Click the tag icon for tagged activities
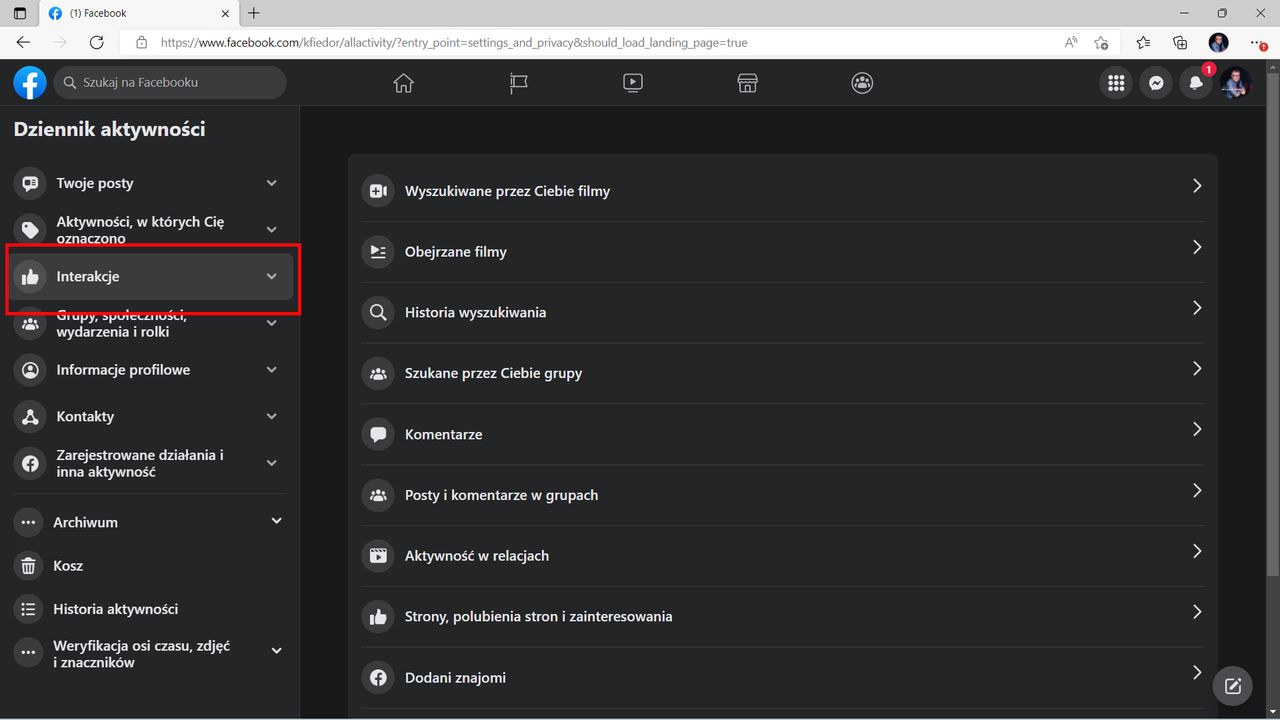 pos(31,230)
